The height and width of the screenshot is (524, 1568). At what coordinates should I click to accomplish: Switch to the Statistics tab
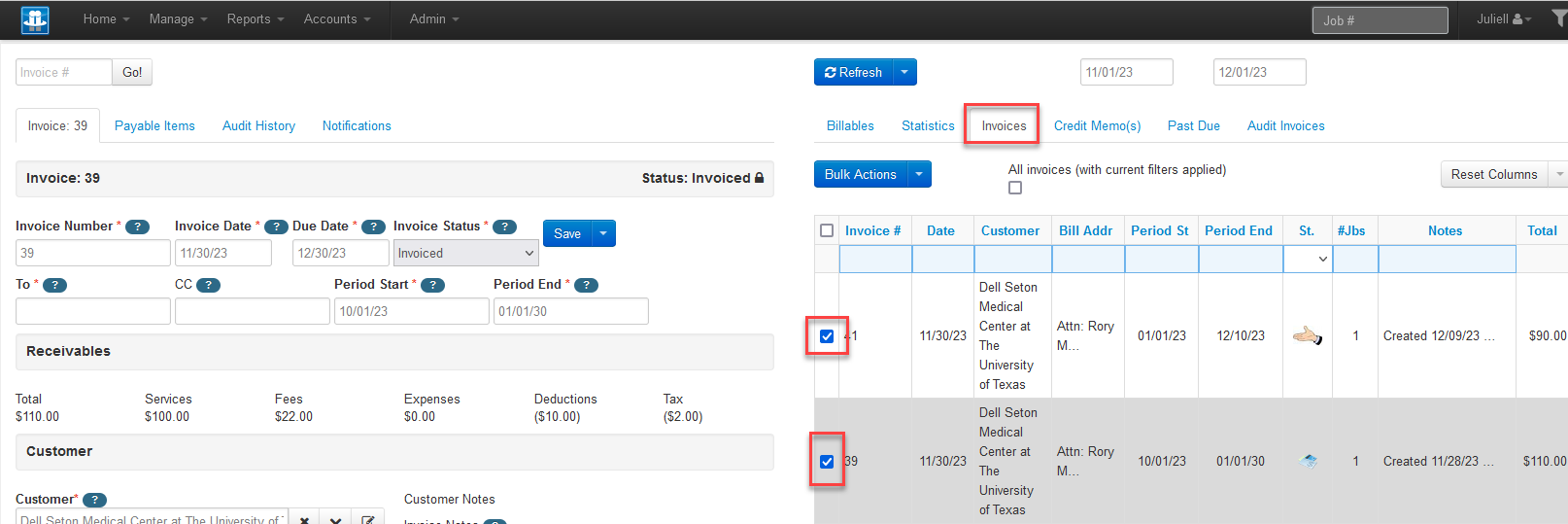[928, 125]
